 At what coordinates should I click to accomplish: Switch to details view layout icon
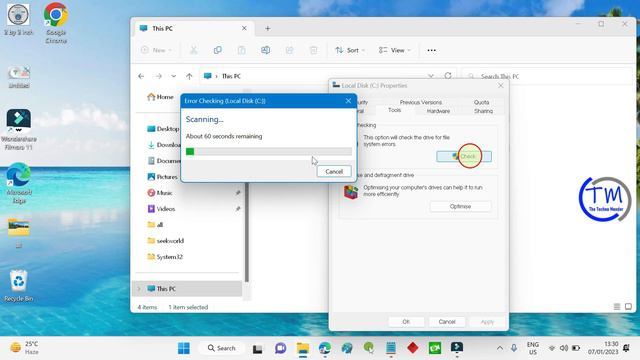coord(617,307)
